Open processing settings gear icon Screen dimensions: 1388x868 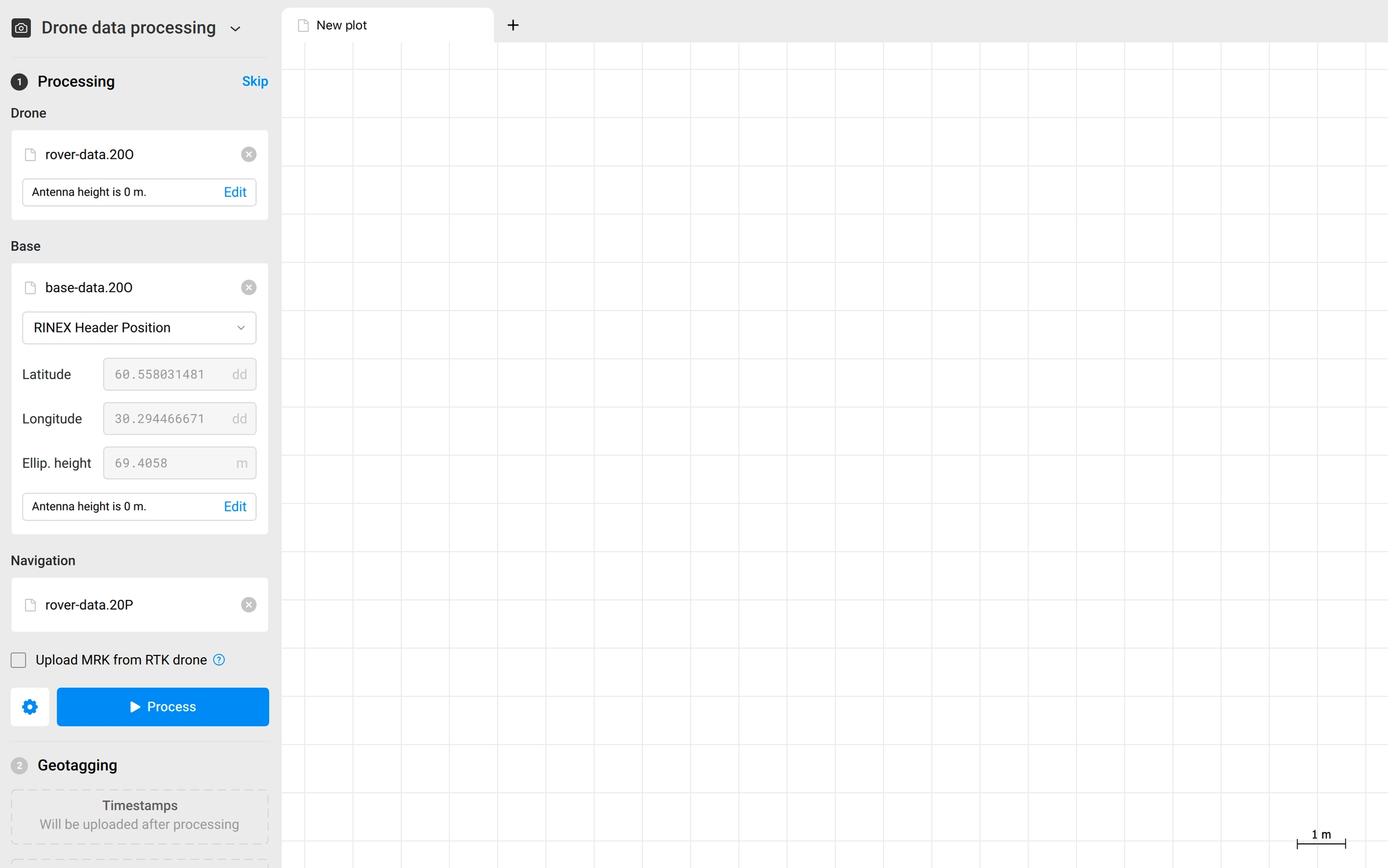click(30, 707)
